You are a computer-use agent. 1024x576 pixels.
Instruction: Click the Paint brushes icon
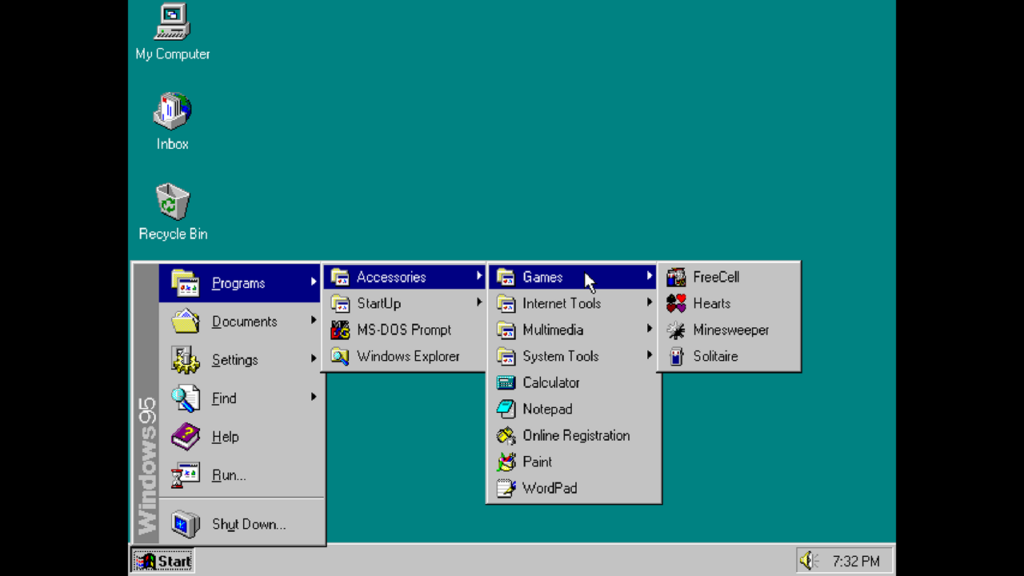[x=505, y=462]
